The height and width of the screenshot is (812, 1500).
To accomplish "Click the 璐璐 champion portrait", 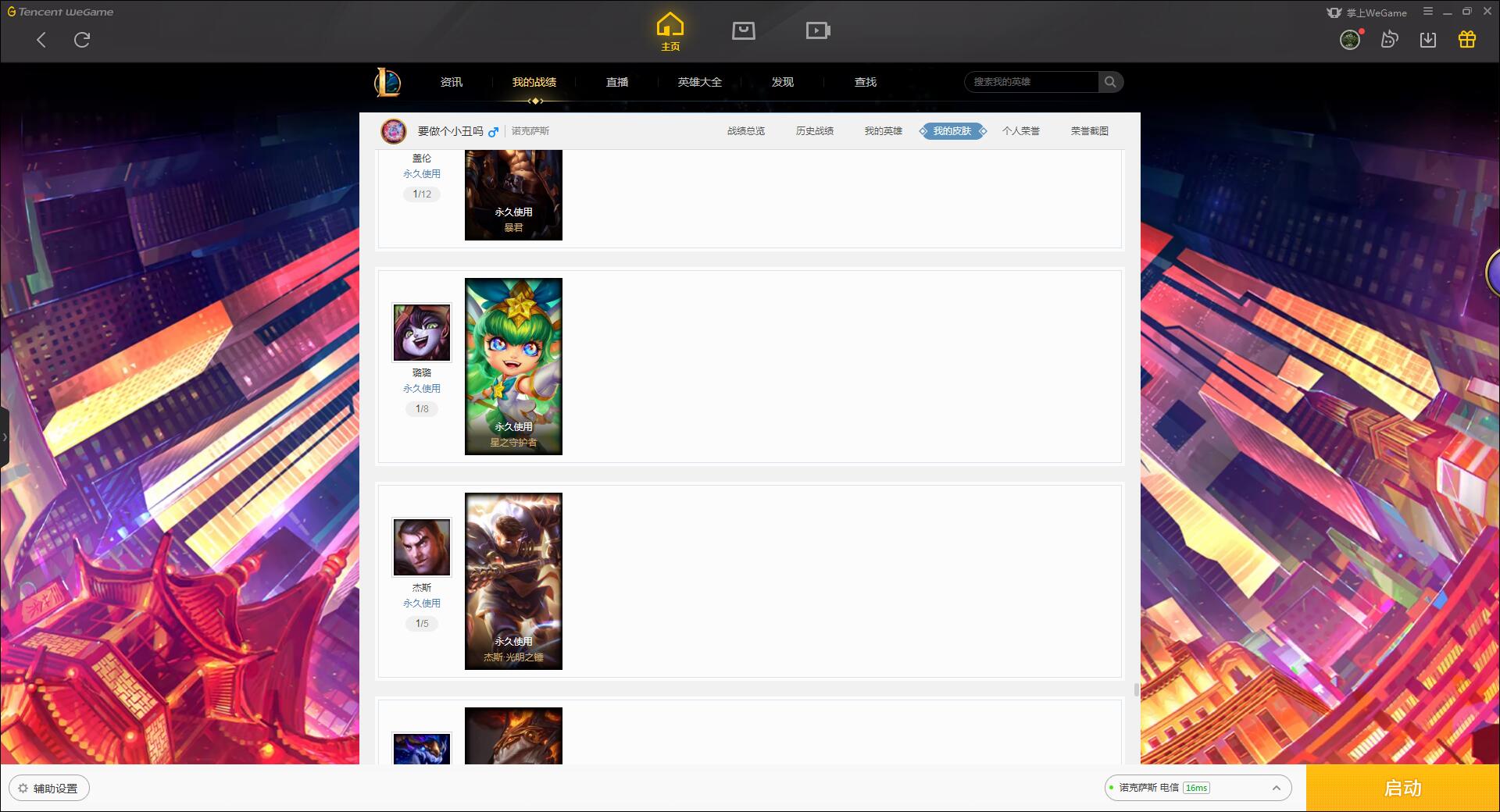I will pos(422,333).
